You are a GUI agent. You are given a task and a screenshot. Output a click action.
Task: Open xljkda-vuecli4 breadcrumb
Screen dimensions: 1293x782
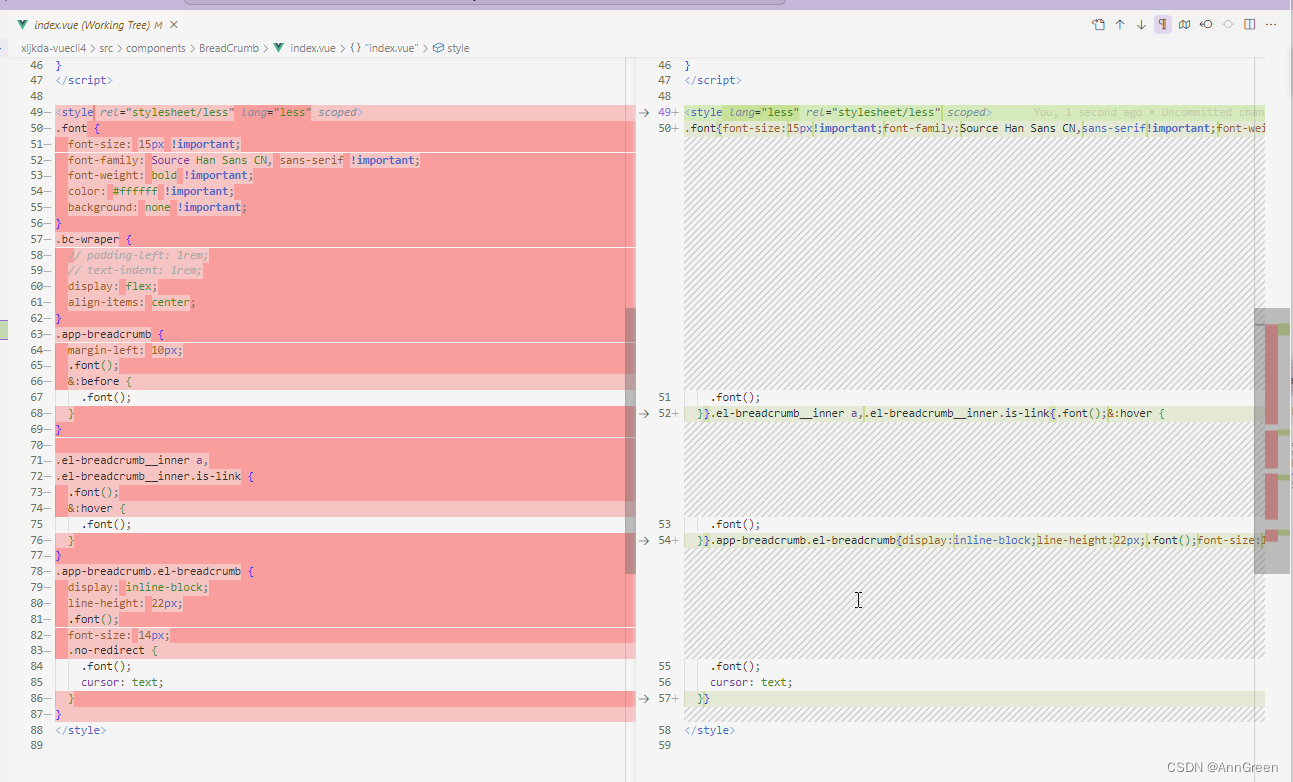(x=54, y=48)
